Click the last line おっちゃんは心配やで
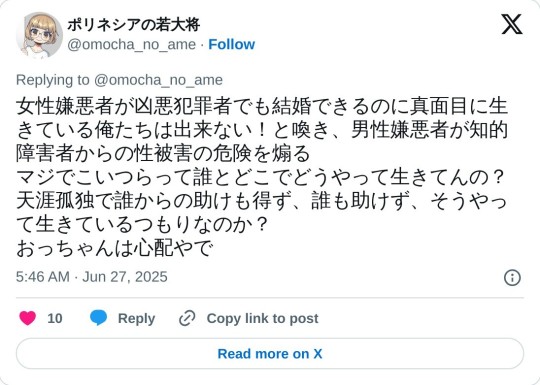This screenshot has width=540, height=385. [x=115, y=248]
